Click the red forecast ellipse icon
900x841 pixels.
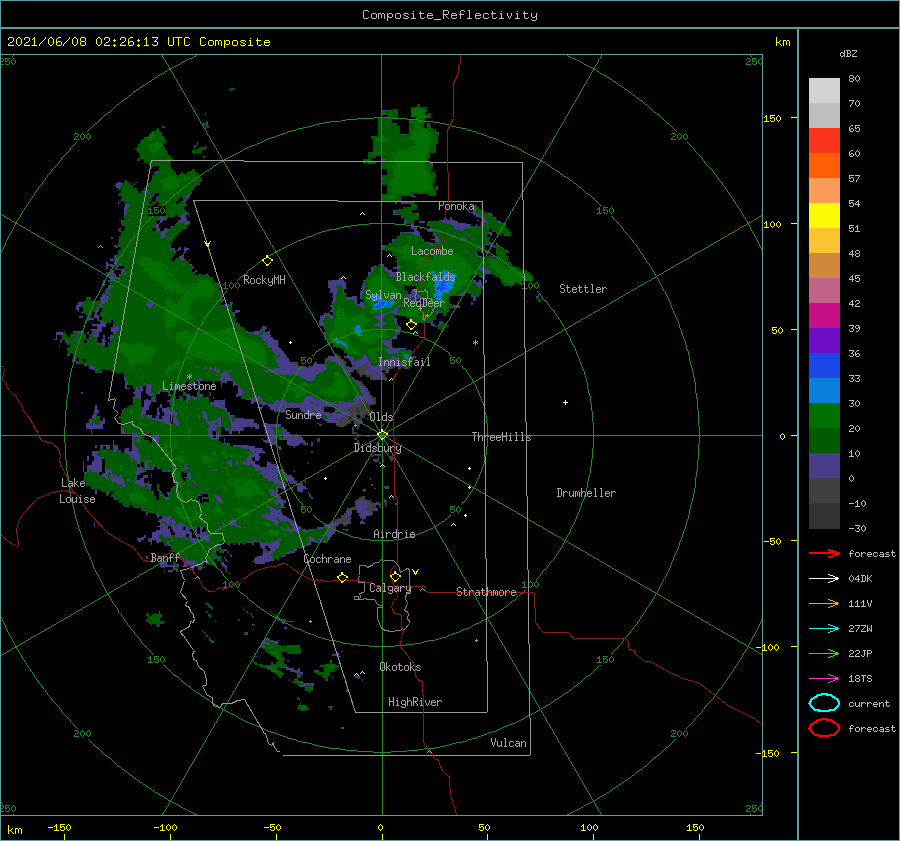pyautogui.click(x=824, y=728)
